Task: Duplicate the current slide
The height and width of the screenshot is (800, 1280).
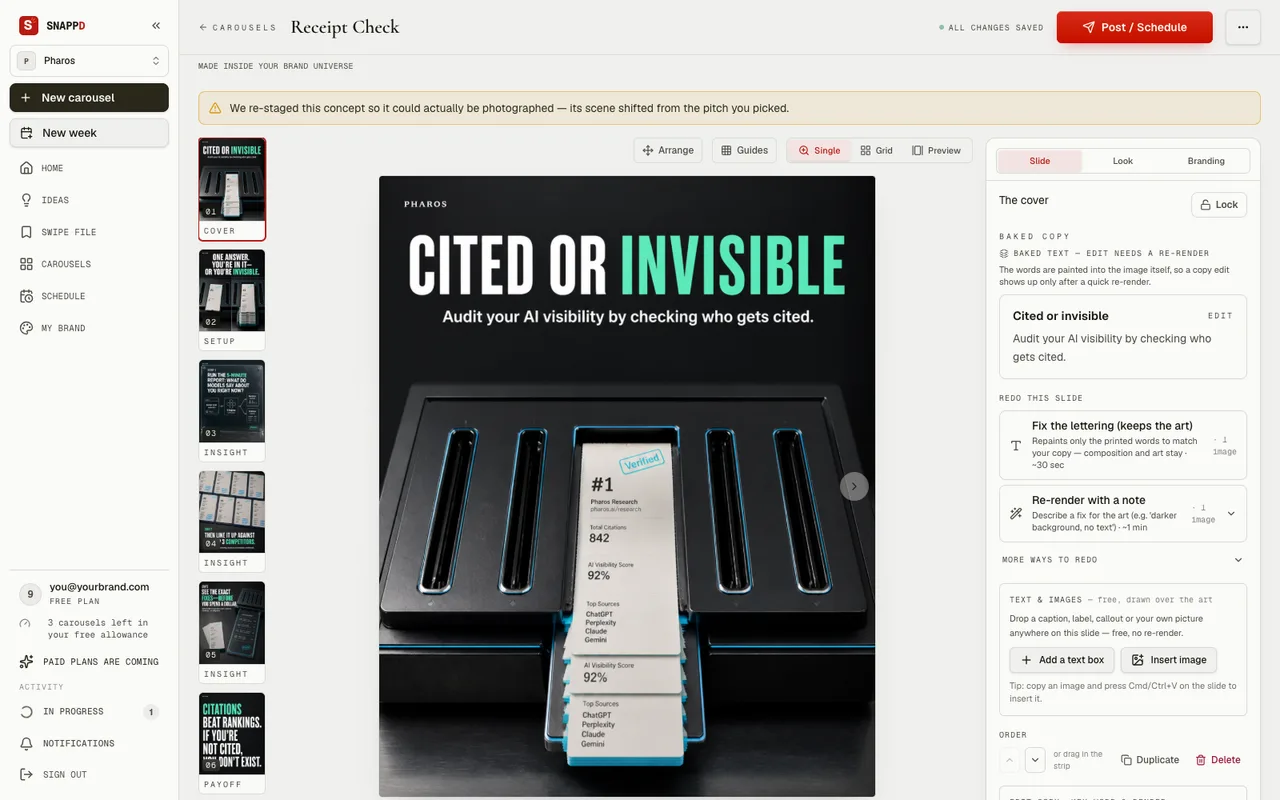Action: pyautogui.click(x=1150, y=760)
